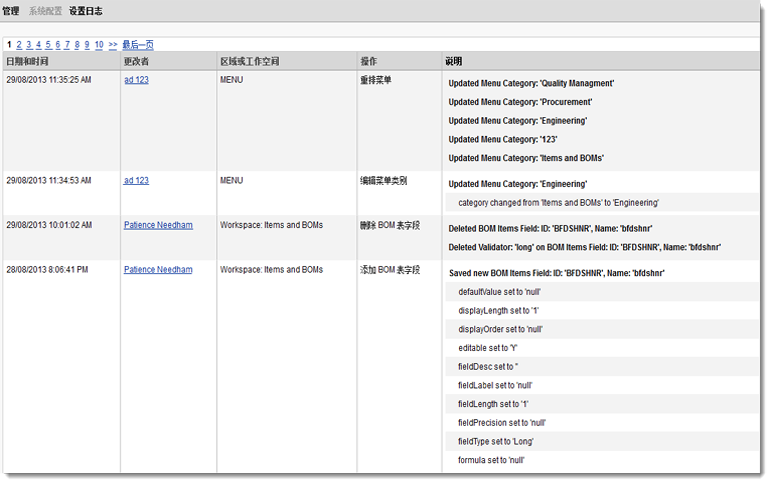Select the 设置日志 breadcrumb item
This screenshot has width=770, height=484.
point(85,11)
